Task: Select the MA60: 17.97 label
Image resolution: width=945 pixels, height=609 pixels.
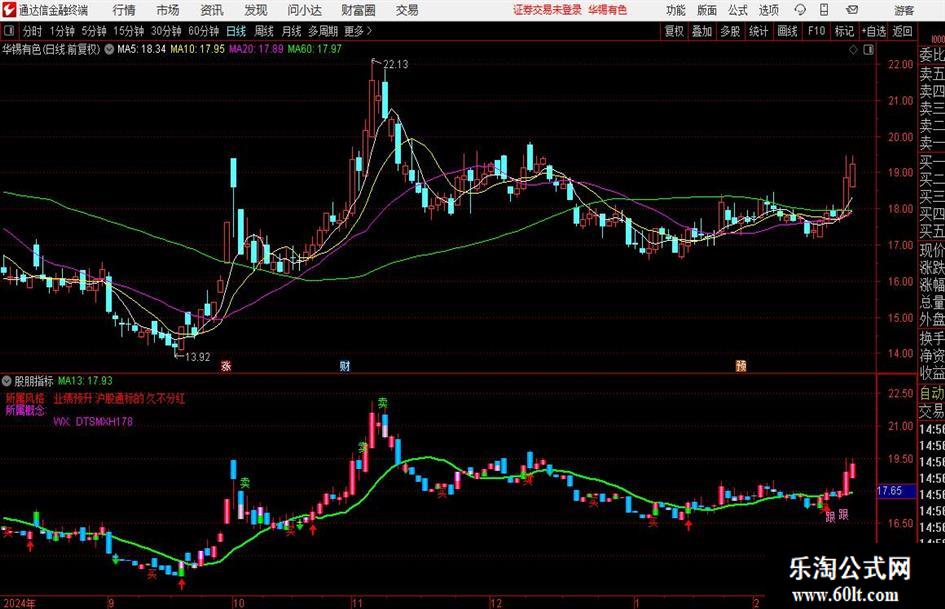Action: click(315, 49)
